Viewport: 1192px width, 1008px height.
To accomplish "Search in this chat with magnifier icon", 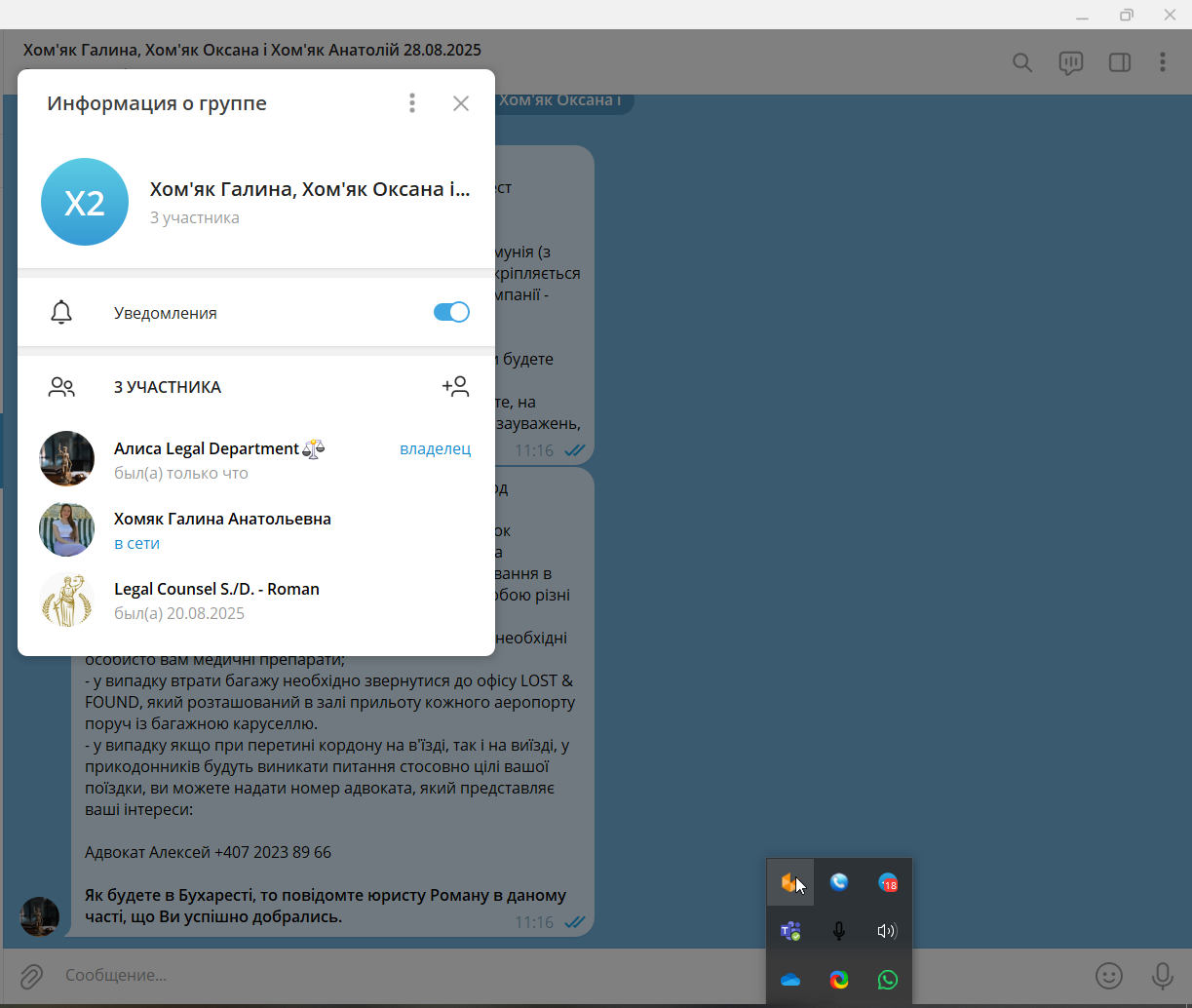I will pyautogui.click(x=1022, y=62).
